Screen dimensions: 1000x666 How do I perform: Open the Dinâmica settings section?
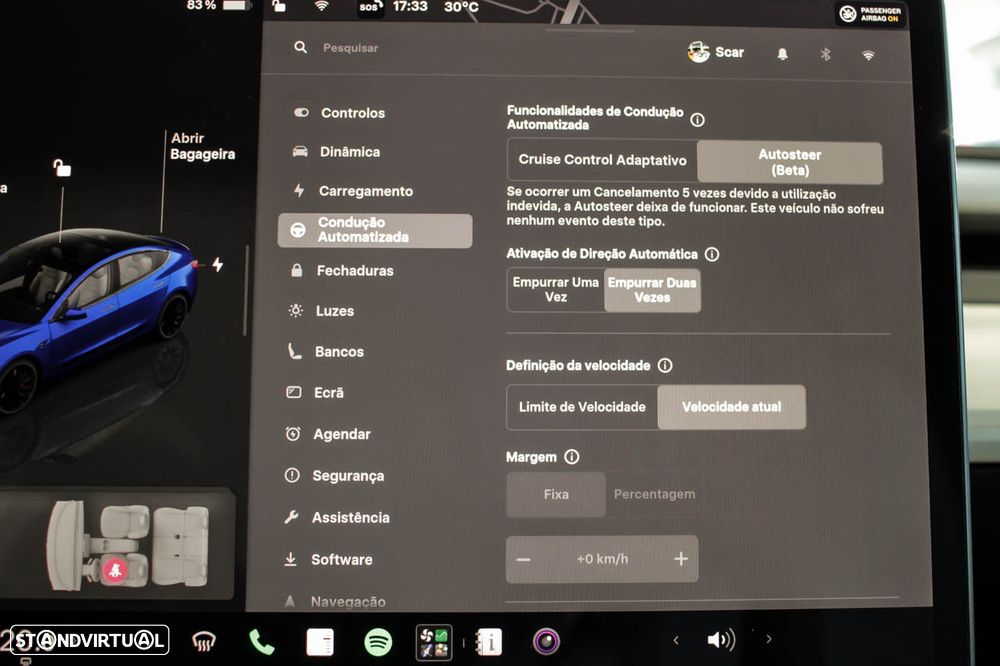pos(336,152)
